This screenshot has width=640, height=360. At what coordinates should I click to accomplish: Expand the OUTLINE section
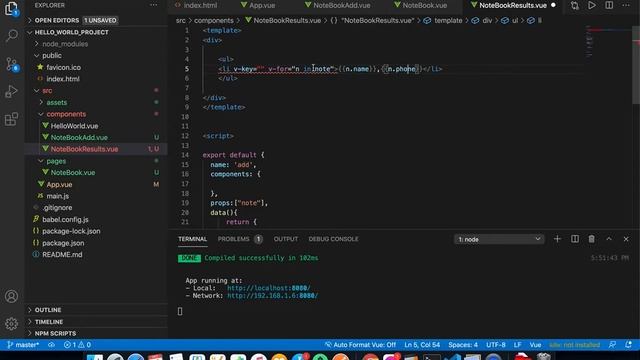tap(48, 310)
